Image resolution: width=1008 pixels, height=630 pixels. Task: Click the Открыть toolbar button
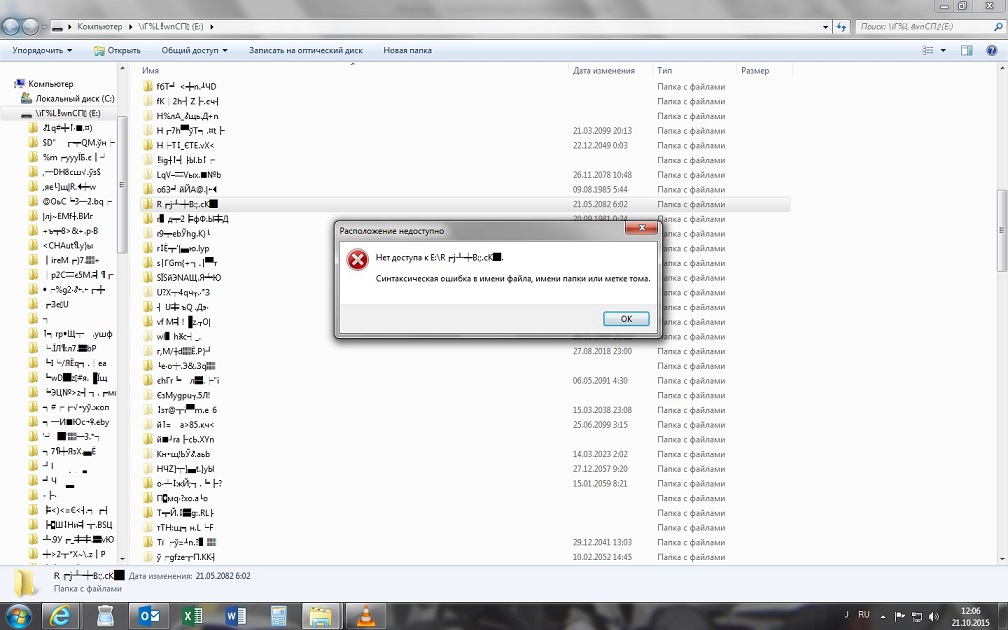[118, 50]
